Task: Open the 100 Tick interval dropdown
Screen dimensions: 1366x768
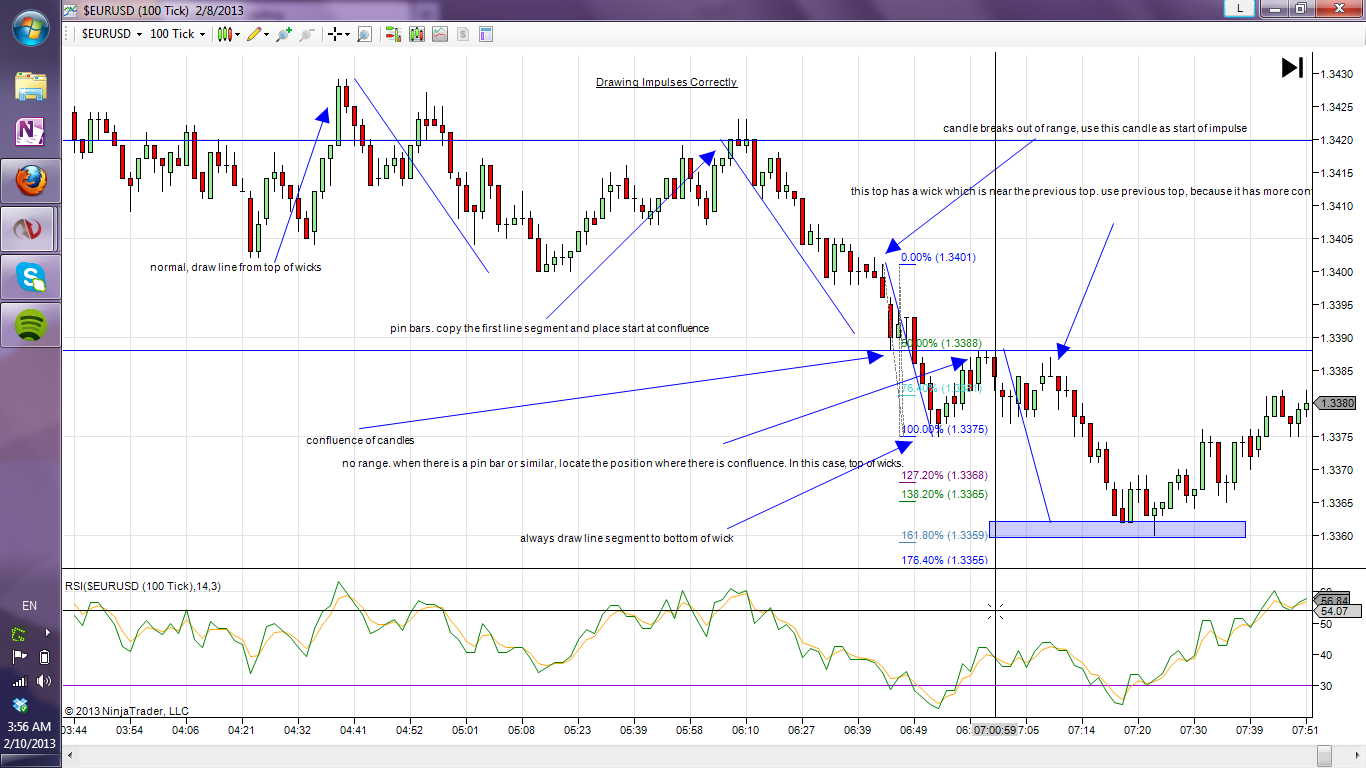Action: [x=177, y=34]
